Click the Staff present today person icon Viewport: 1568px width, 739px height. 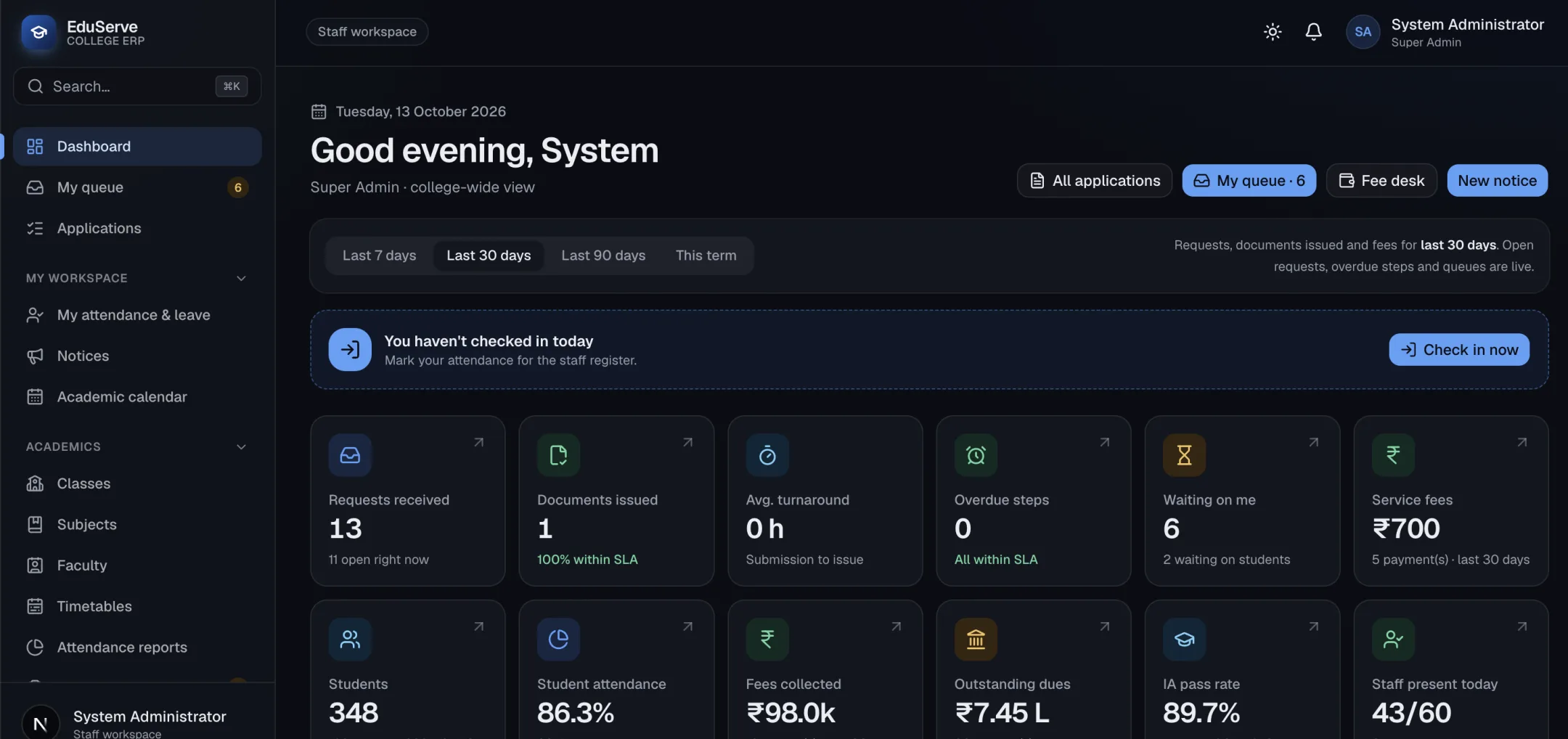[1393, 640]
